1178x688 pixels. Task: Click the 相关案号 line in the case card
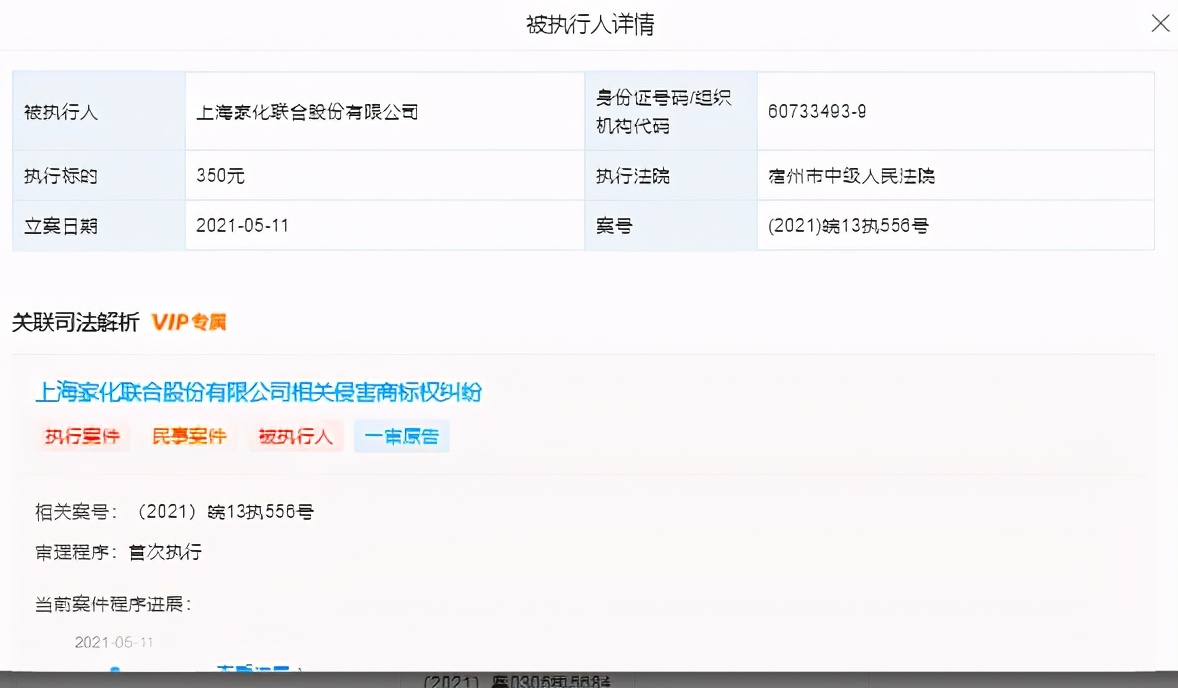(175, 512)
